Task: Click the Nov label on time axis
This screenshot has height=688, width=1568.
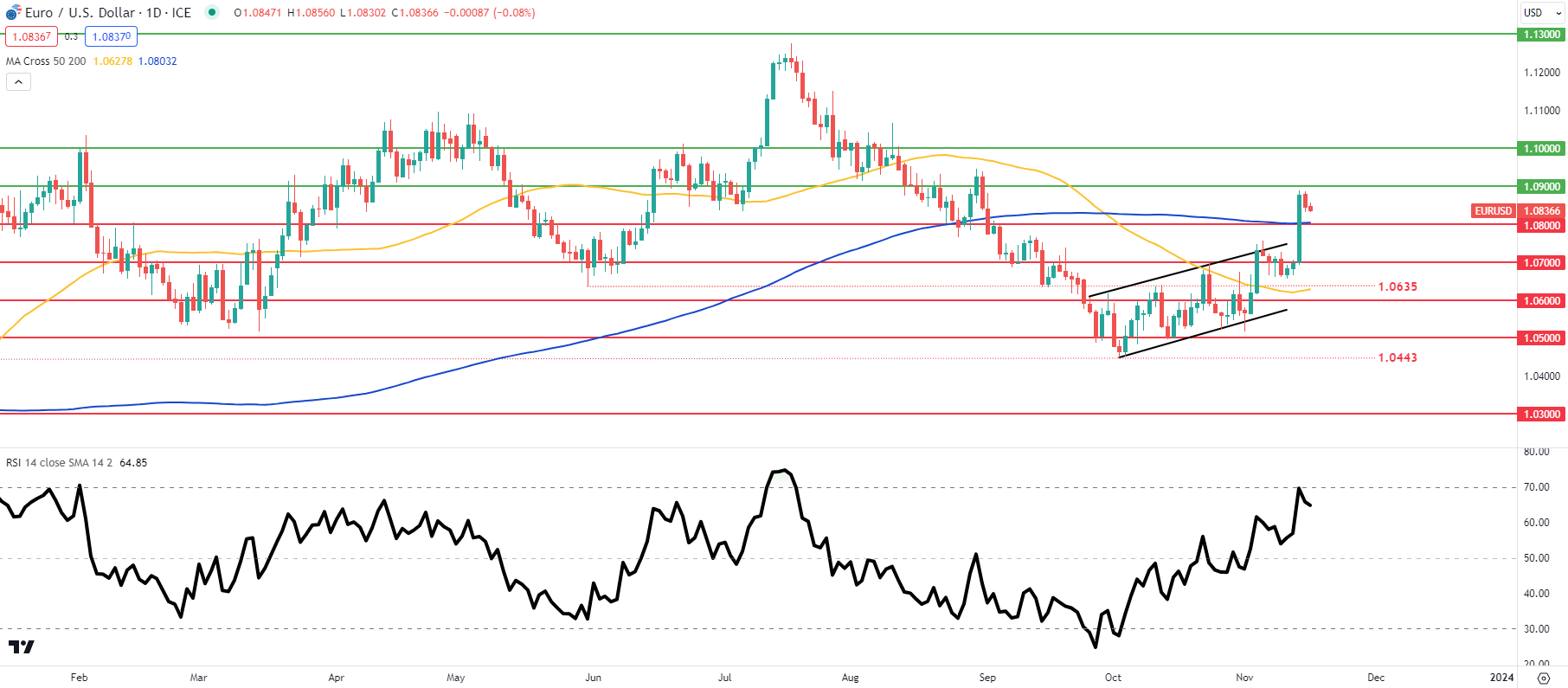Action: click(1244, 678)
